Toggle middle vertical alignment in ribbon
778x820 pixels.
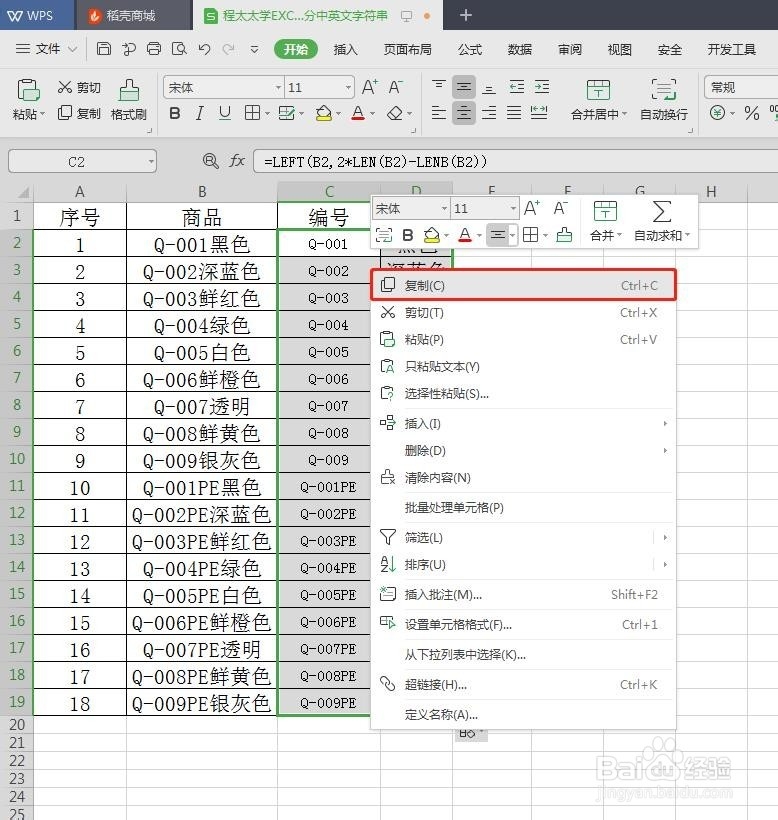click(463, 87)
